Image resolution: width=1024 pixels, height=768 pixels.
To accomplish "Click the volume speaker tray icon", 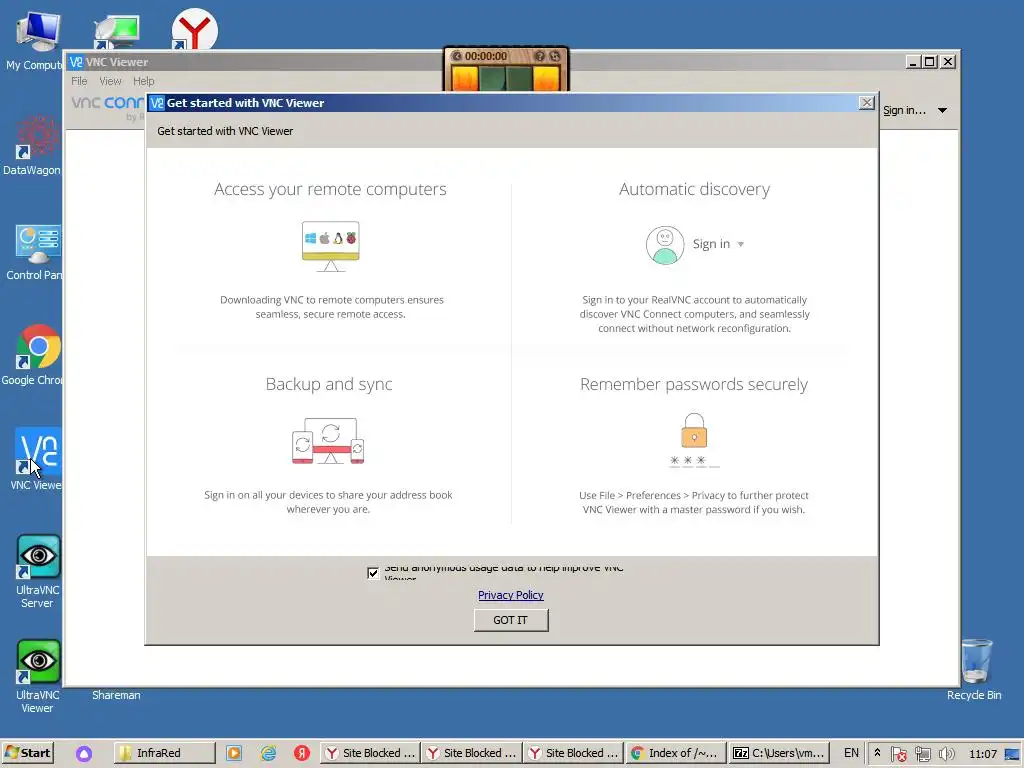I will point(946,754).
